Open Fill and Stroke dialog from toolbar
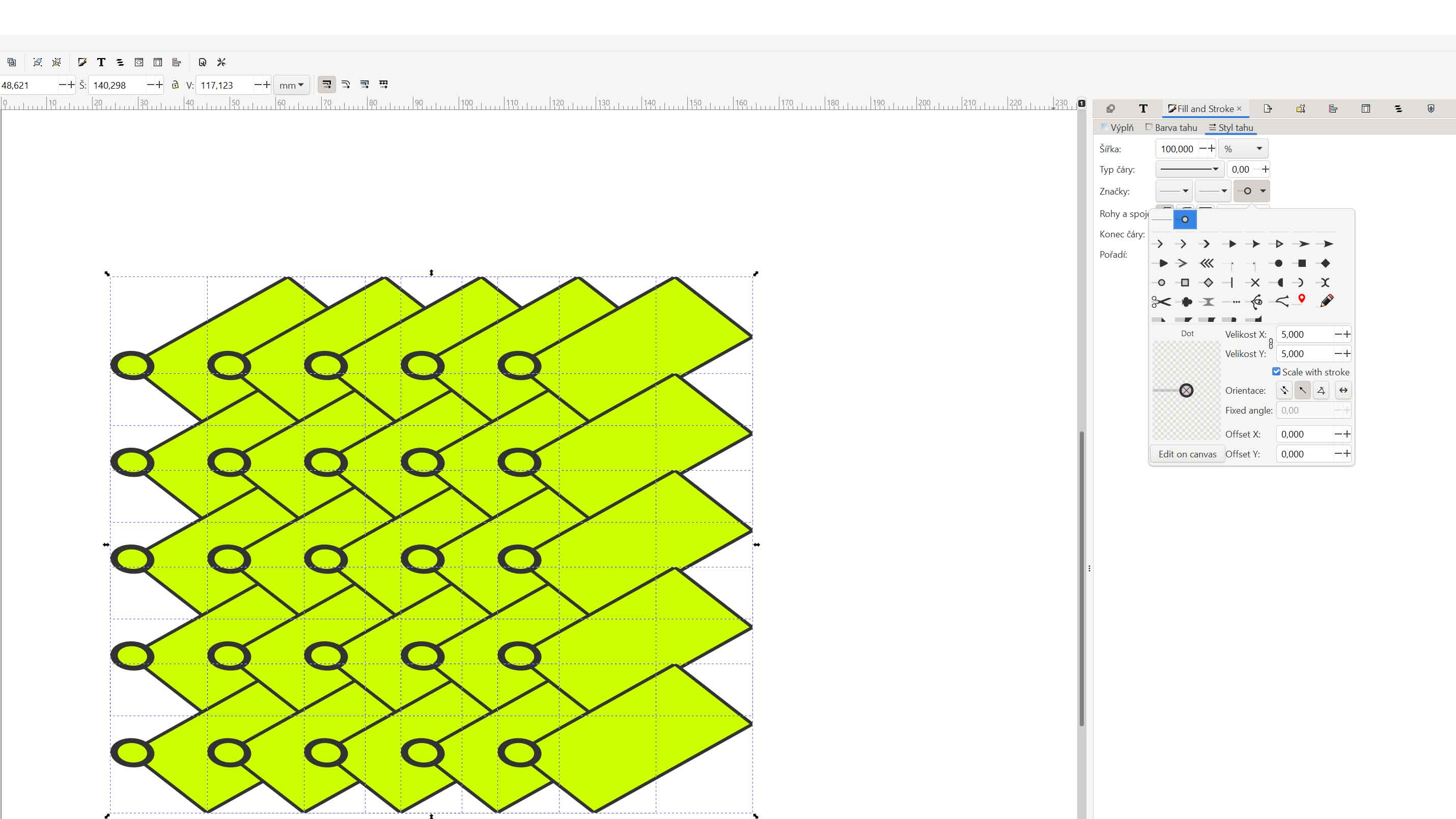1456x819 pixels. click(x=82, y=62)
